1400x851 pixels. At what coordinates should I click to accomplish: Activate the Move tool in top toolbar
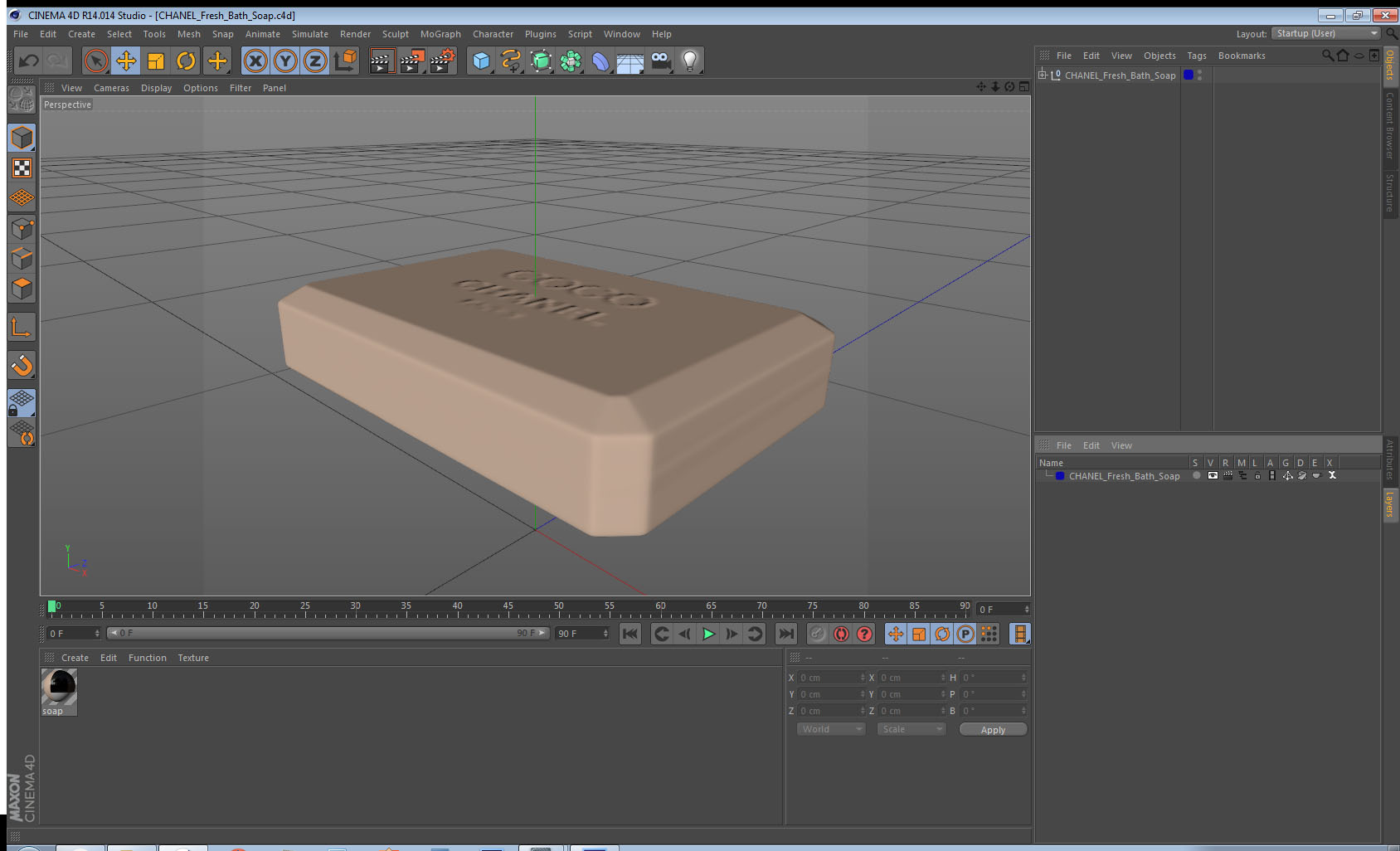(126, 61)
